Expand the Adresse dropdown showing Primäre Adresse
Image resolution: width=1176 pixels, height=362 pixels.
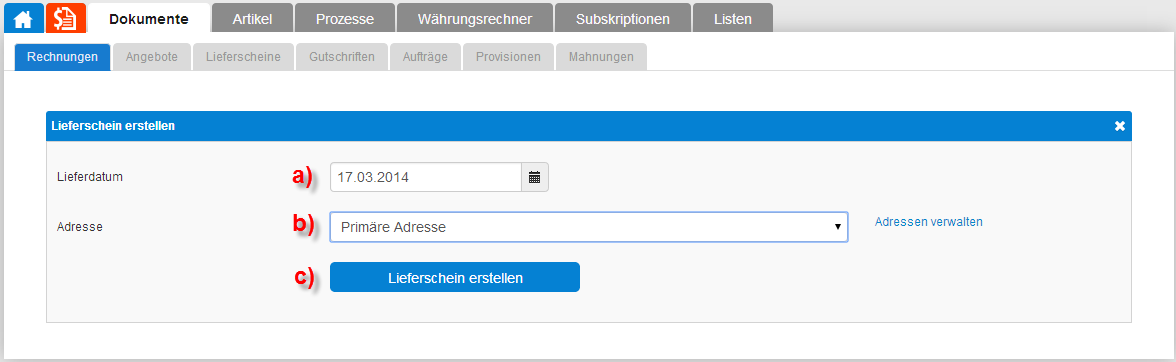[x=589, y=226]
